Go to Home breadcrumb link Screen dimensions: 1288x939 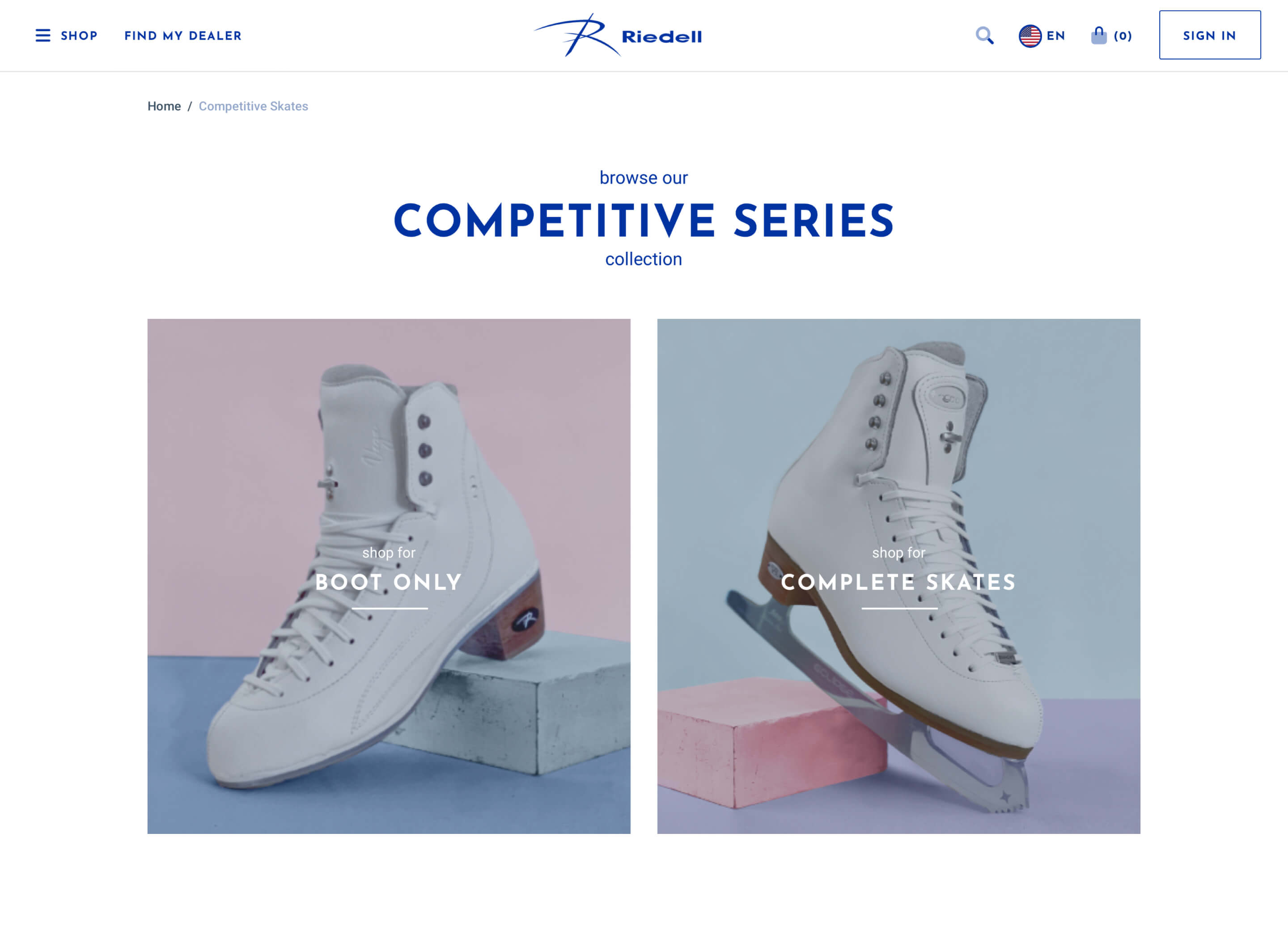(x=164, y=106)
